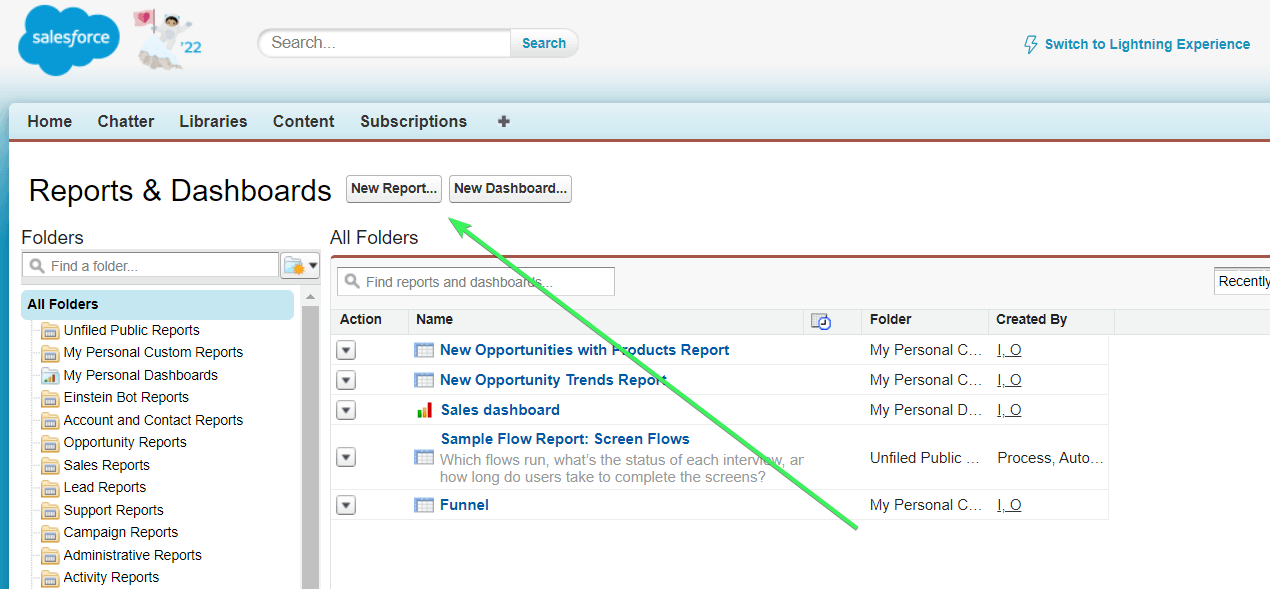Open the action menu for Sales dashboard
This screenshot has height=589, width=1270.
click(x=345, y=410)
